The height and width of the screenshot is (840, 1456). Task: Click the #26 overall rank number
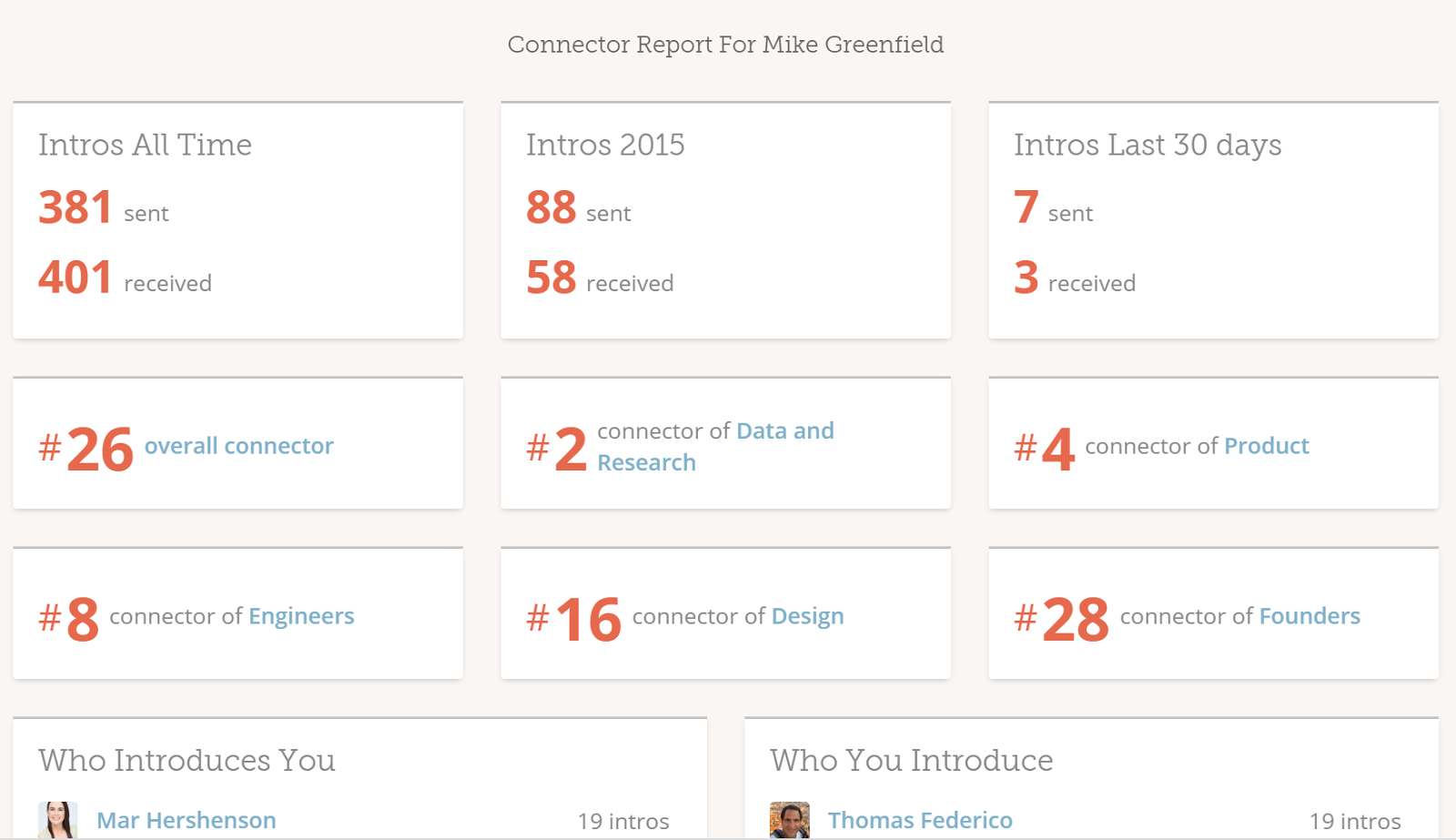tap(86, 449)
